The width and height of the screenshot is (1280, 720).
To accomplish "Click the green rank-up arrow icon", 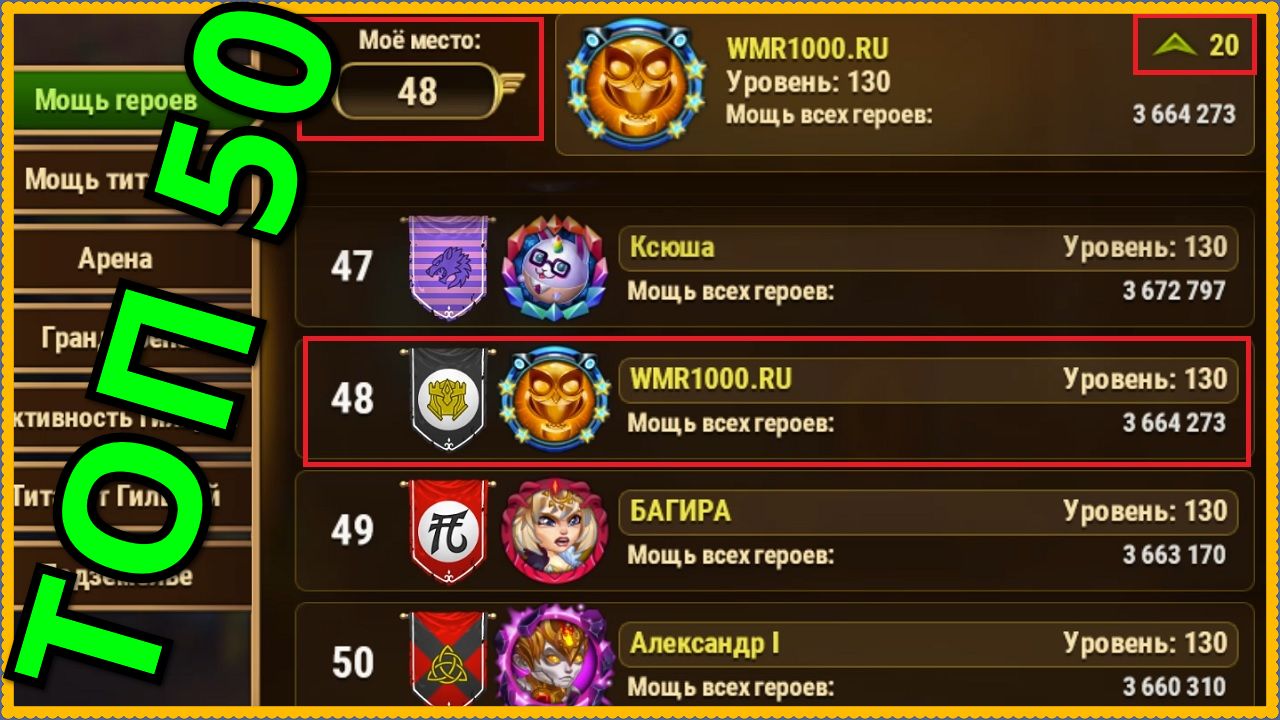I will pos(1176,45).
